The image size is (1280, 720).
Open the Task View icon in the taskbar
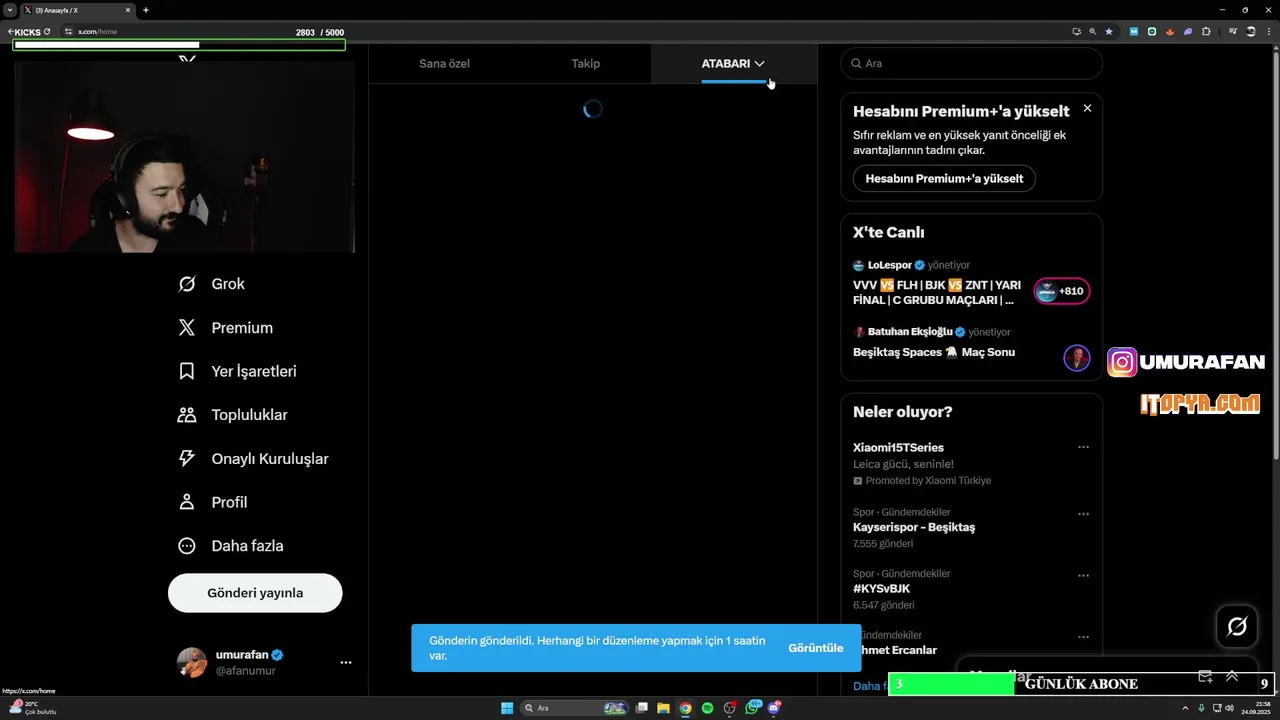(x=642, y=708)
